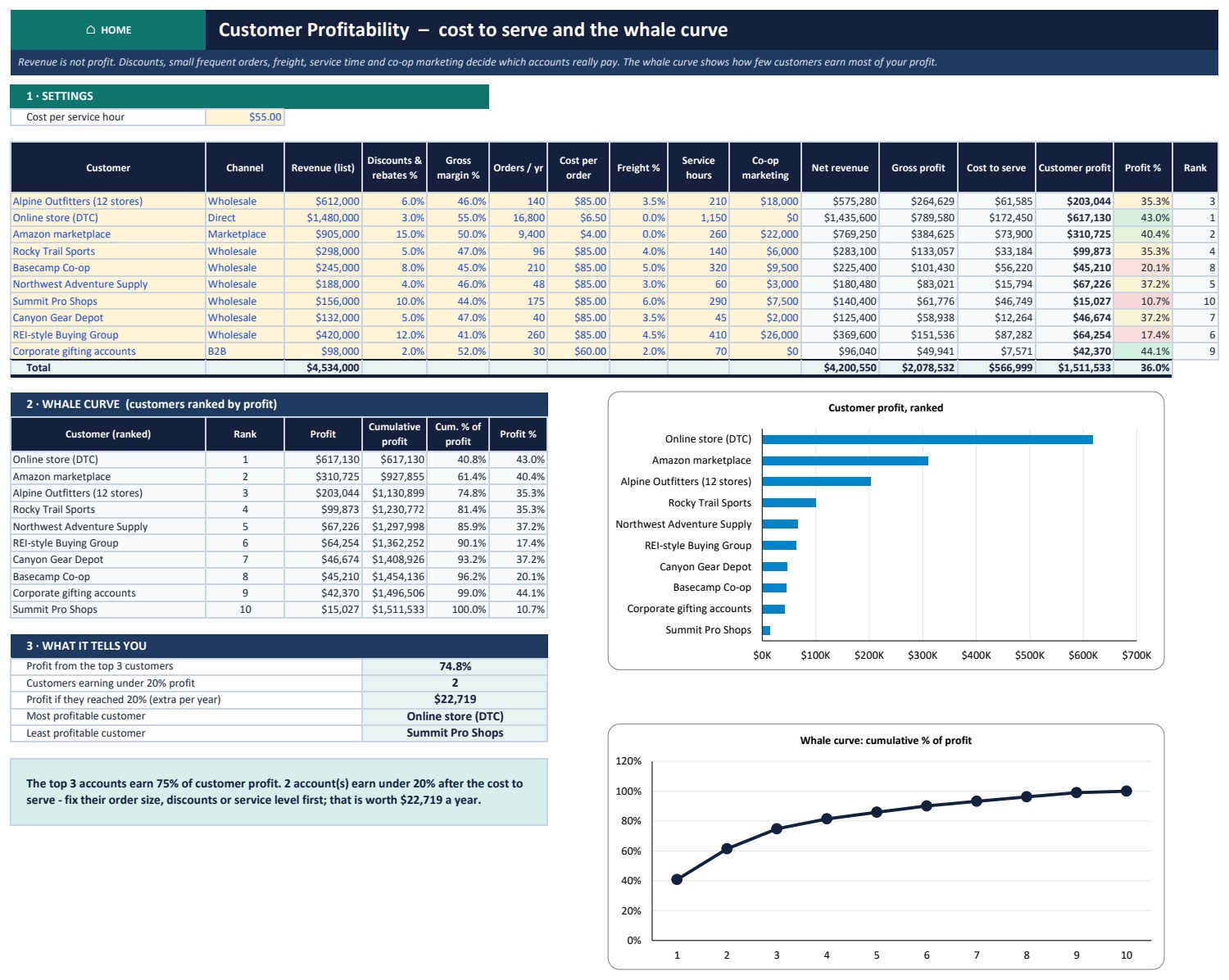Viewport: 1229px width, 980px height.
Task: Select the 'Co-op marketing' header cell
Action: click(765, 168)
